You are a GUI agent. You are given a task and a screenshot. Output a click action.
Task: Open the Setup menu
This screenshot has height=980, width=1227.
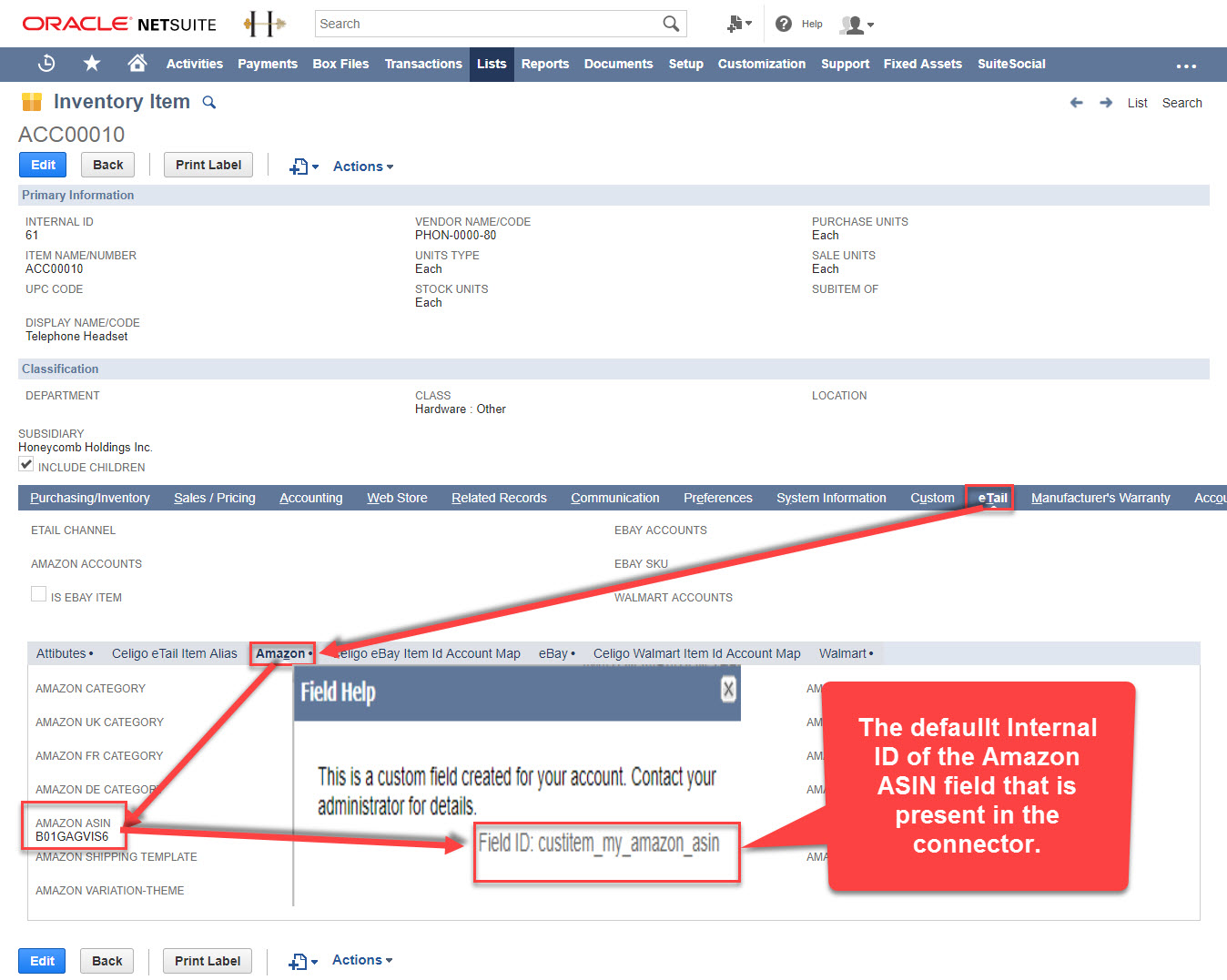pyautogui.click(x=686, y=64)
